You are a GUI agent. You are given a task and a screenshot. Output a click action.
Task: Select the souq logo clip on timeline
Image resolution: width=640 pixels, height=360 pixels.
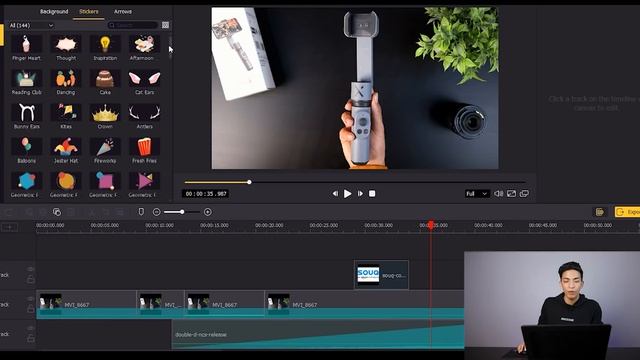(x=381, y=275)
